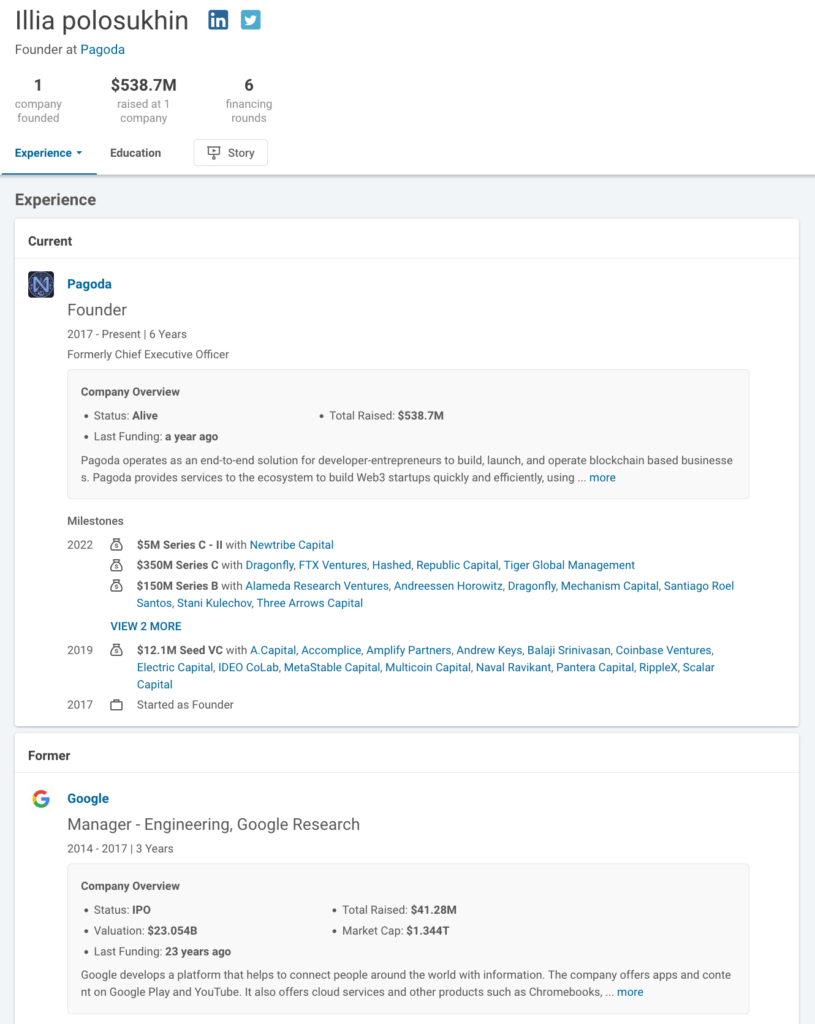Open Electric Capital investor link
The height and width of the screenshot is (1024, 815).
[x=174, y=667]
